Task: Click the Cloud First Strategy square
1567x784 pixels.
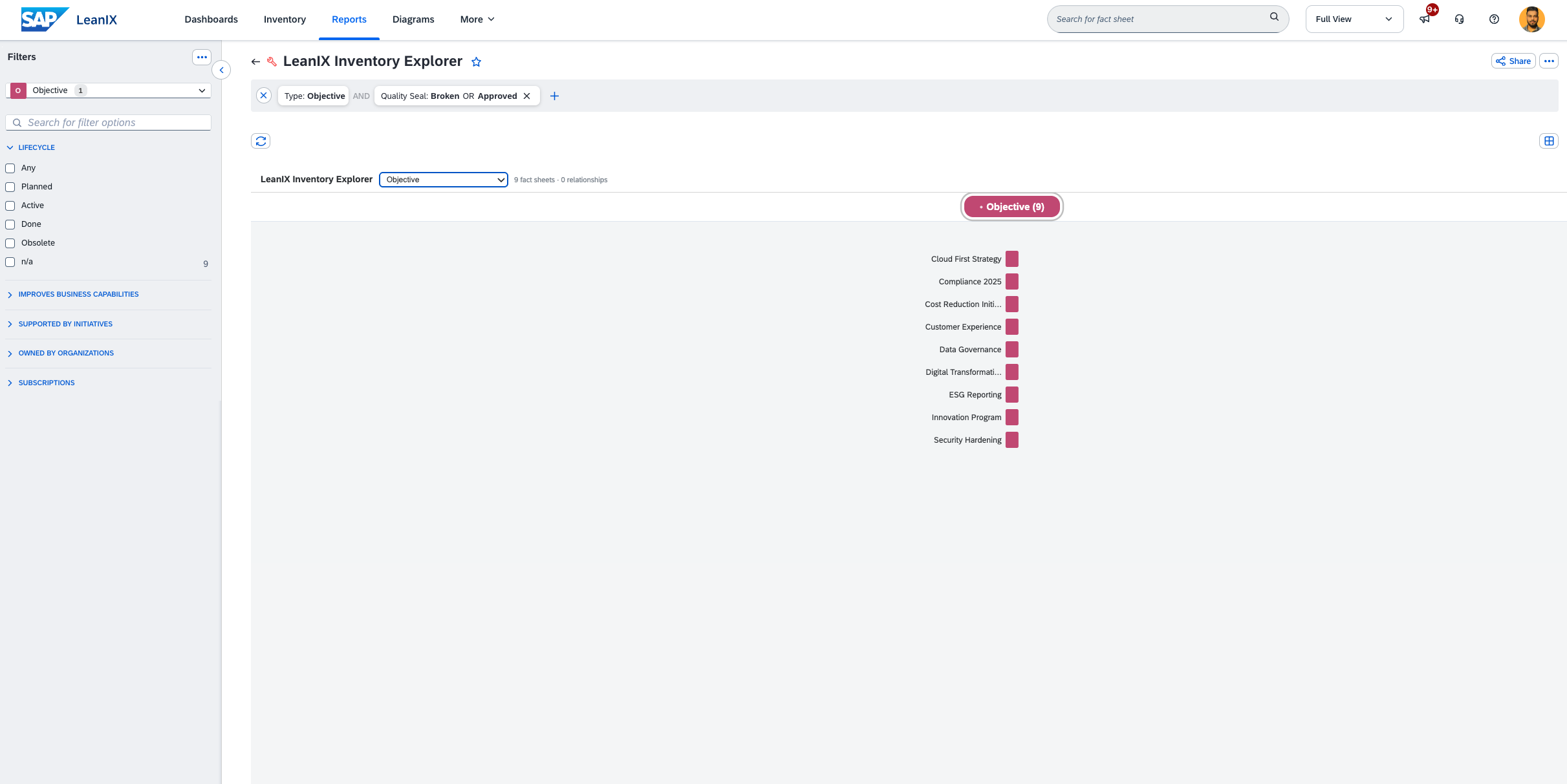Action: coord(1012,259)
